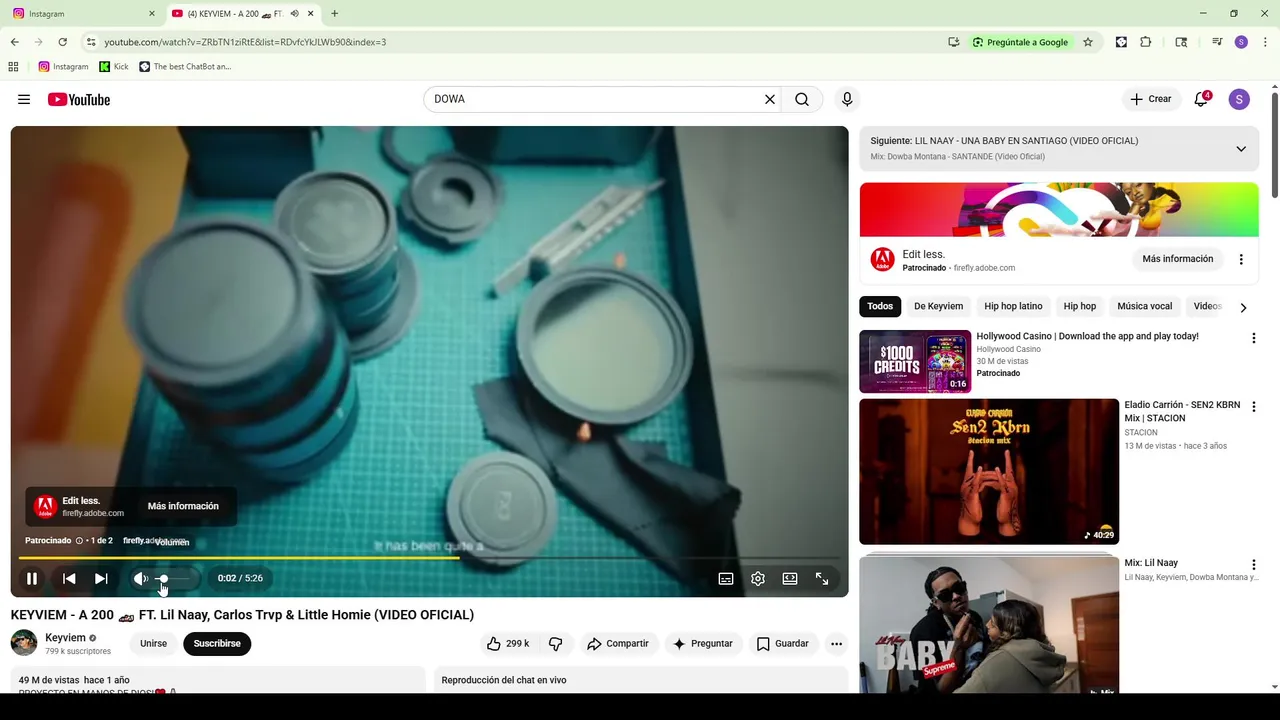The image size is (1280, 720).
Task: Open the Keyviem channel avatar
Action: pyautogui.click(x=24, y=643)
